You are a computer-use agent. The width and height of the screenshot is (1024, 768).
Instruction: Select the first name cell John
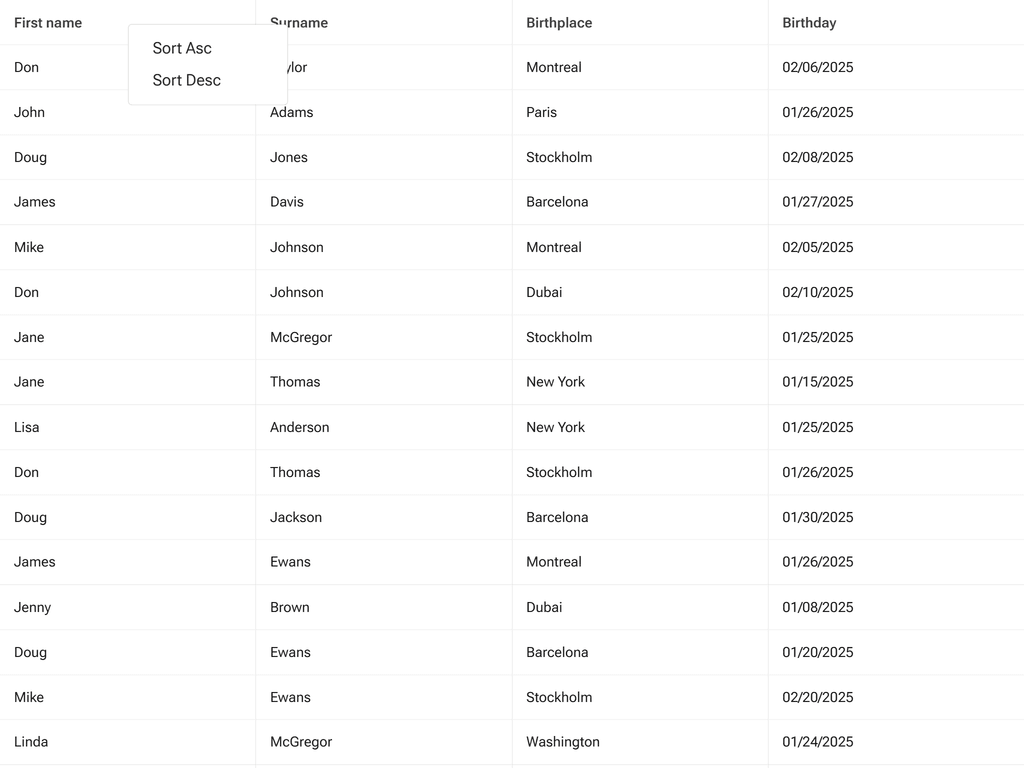(30, 112)
